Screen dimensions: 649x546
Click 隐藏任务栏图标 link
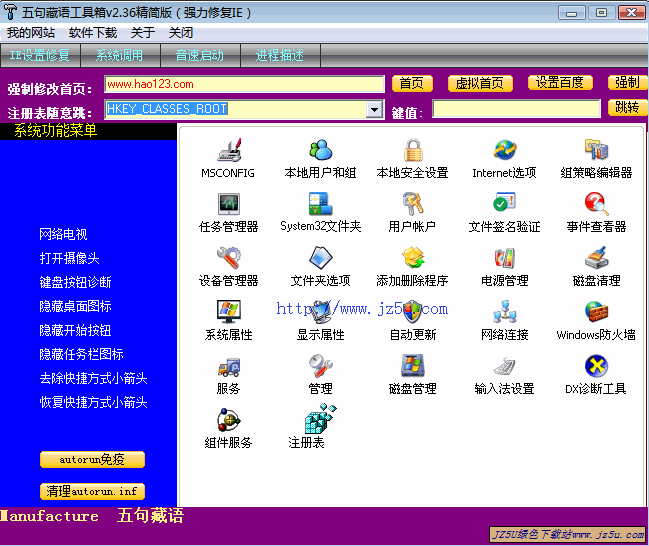82,354
